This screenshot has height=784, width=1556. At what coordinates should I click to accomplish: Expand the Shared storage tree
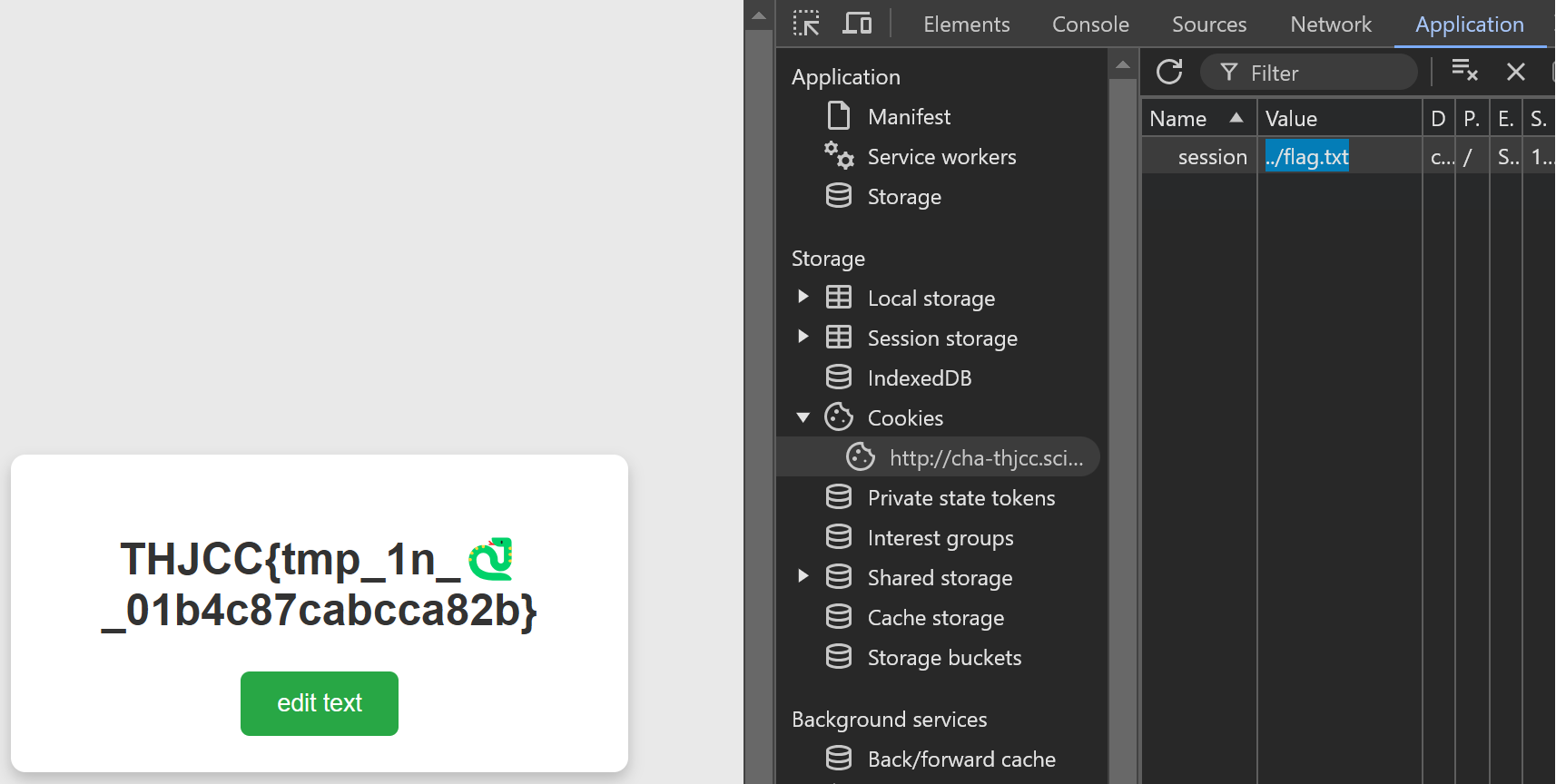click(x=803, y=576)
